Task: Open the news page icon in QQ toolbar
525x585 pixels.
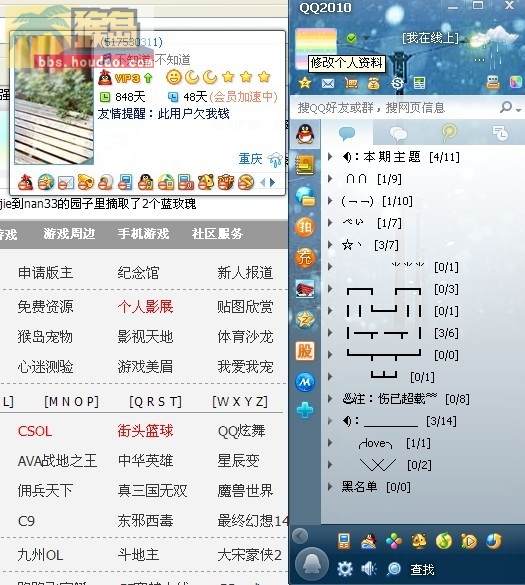Action: pyautogui.click(x=419, y=83)
